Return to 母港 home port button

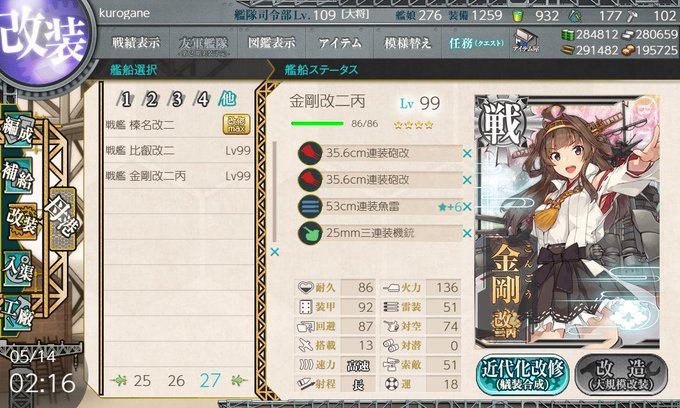[63, 218]
